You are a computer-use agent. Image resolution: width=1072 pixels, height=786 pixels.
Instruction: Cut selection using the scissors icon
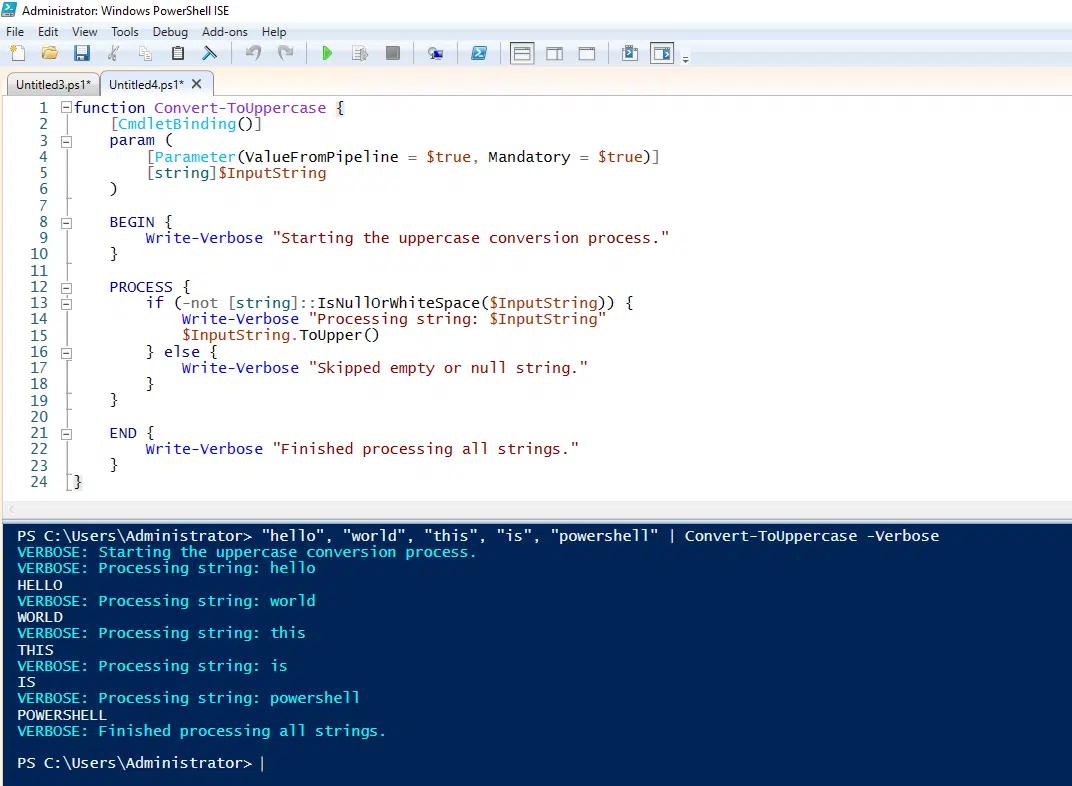(113, 53)
